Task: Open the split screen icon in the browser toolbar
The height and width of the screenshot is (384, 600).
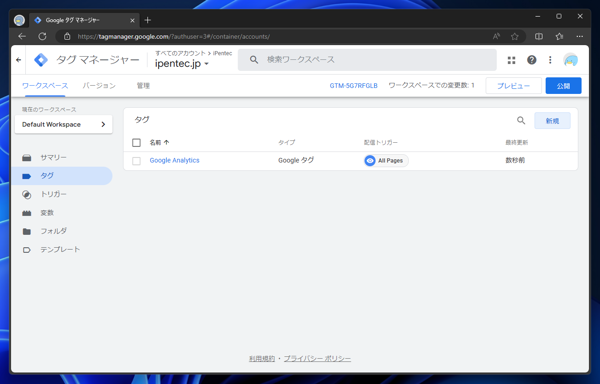Action: (x=539, y=36)
